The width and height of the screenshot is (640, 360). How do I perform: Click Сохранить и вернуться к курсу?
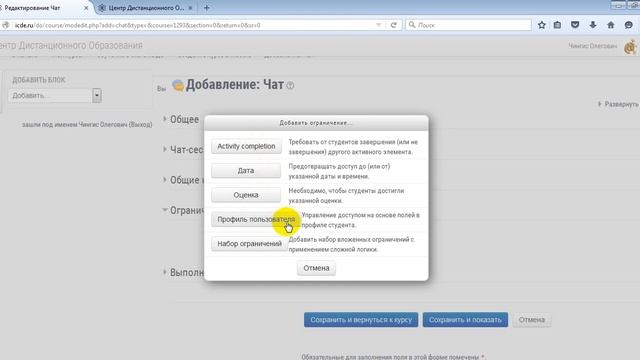pyautogui.click(x=361, y=320)
